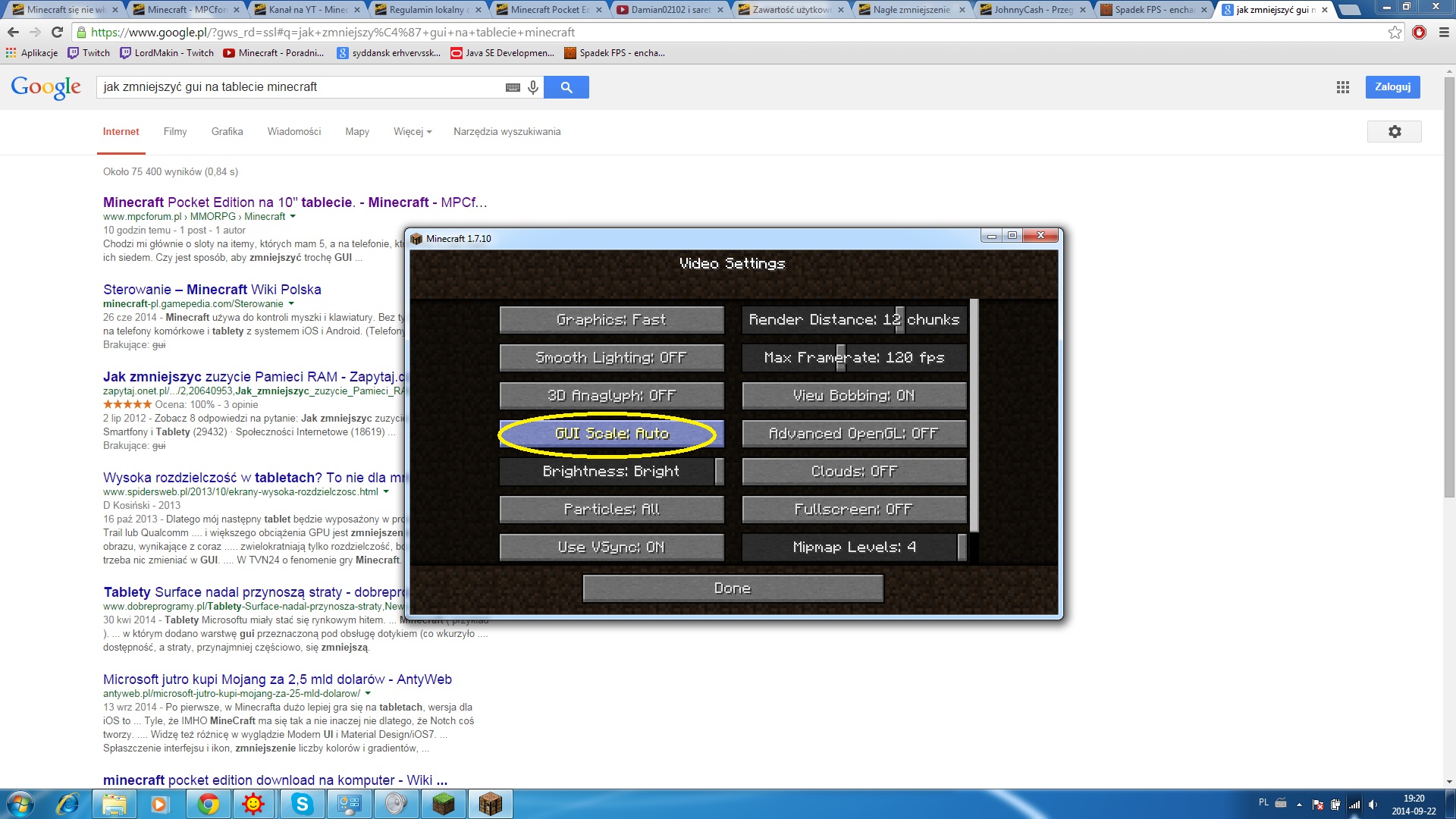Open the crafting table taskbar icon
This screenshot has height=819, width=1456.
(490, 804)
